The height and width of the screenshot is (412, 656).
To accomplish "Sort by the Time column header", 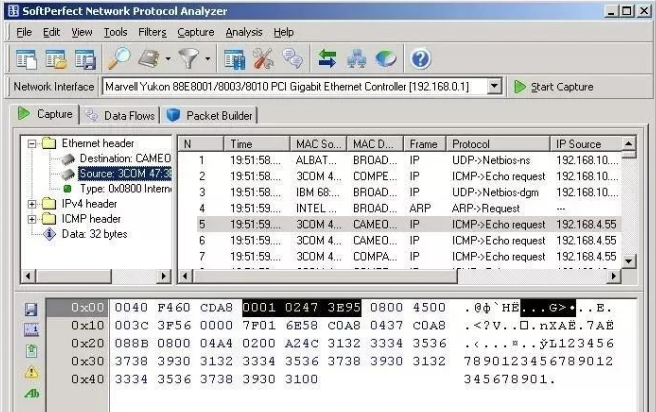I will point(257,144).
